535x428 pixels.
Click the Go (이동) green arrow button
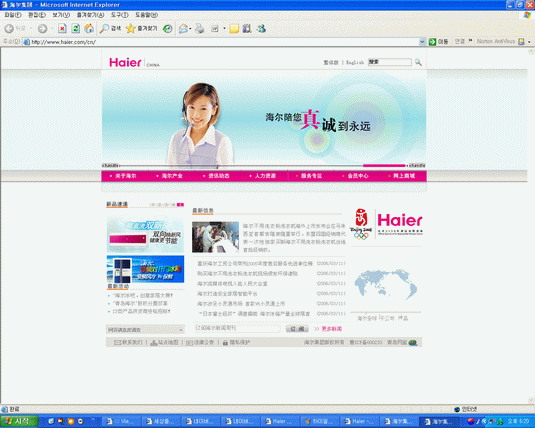point(438,42)
